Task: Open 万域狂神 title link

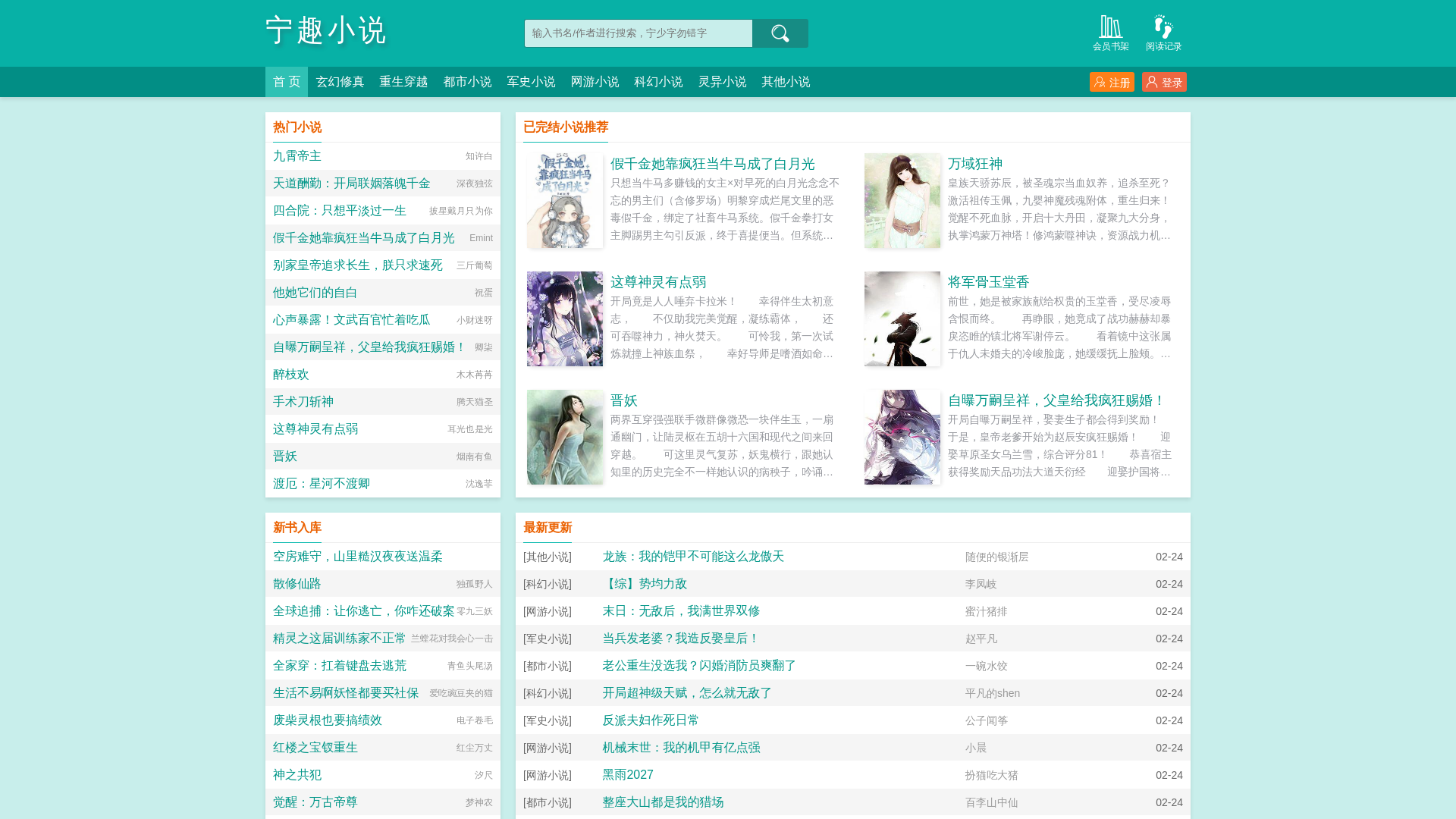Action: 975,164
